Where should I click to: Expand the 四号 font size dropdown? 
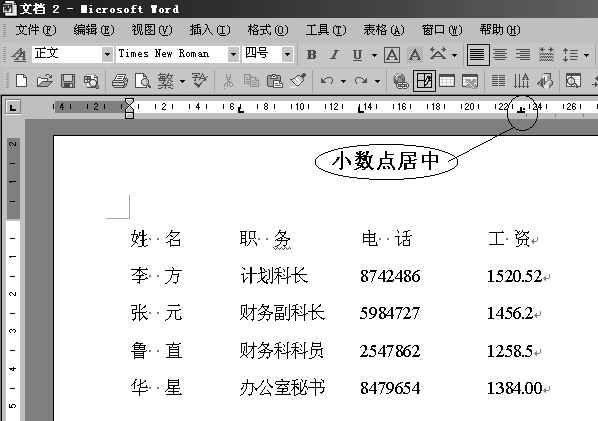click(288, 55)
